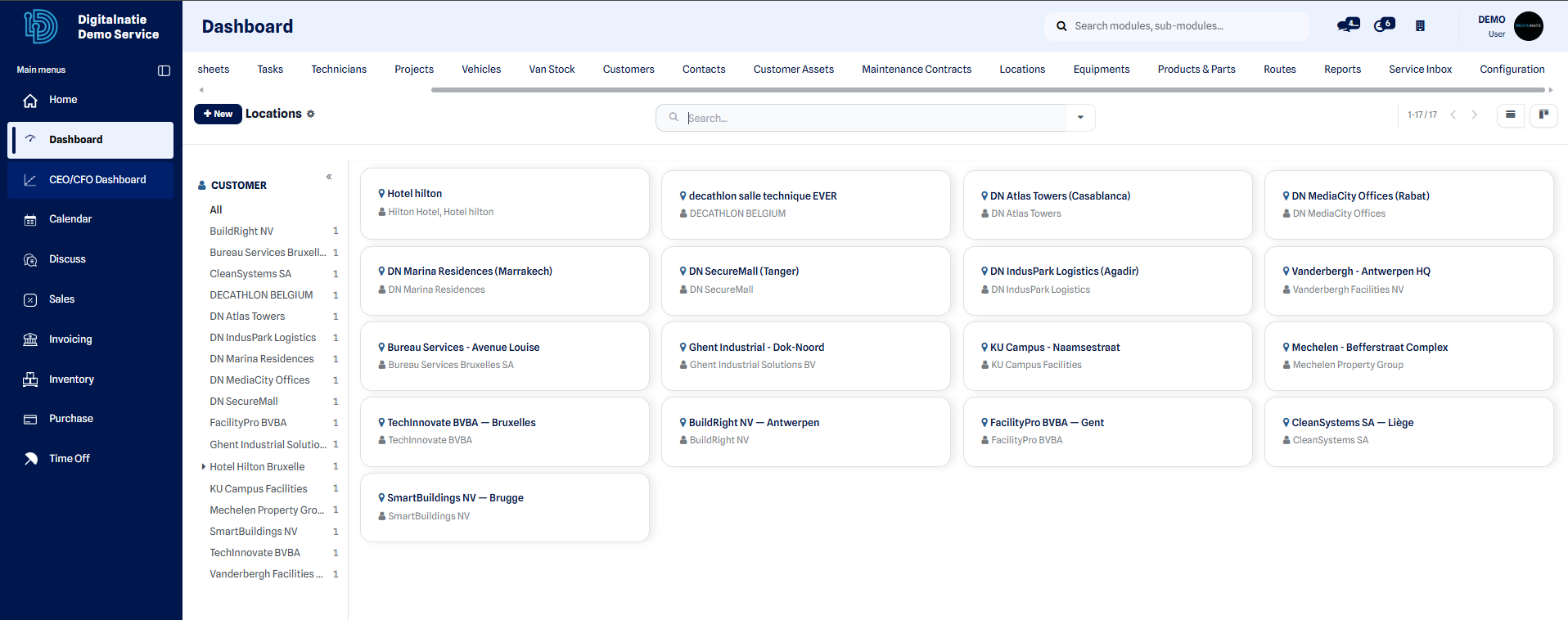The width and height of the screenshot is (1568, 620).
Task: Open DN Atlas Towers (Casablanca) card
Action: coord(1108,204)
